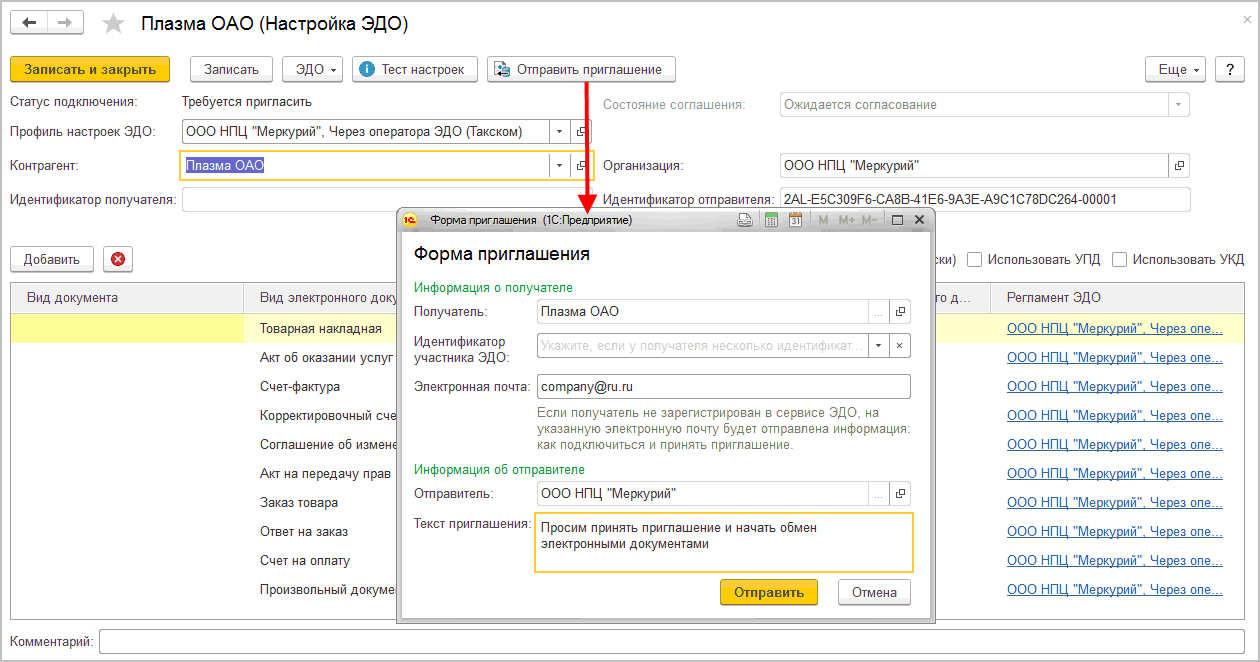Viewport: 1260px width, 662px height.
Task: Click the Комментарий input field
Action: point(671,641)
